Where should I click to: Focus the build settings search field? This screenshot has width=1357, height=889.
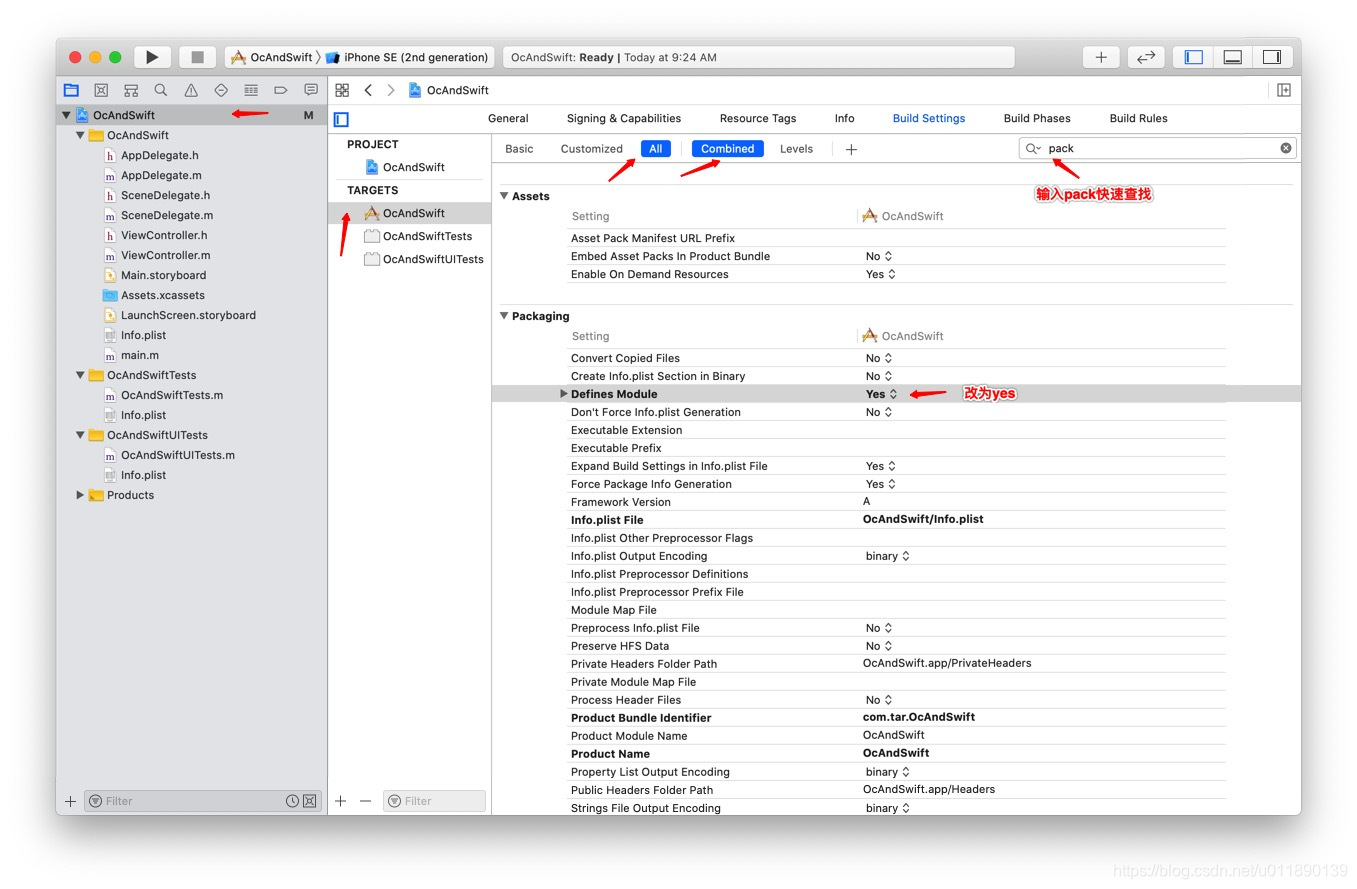(1158, 148)
